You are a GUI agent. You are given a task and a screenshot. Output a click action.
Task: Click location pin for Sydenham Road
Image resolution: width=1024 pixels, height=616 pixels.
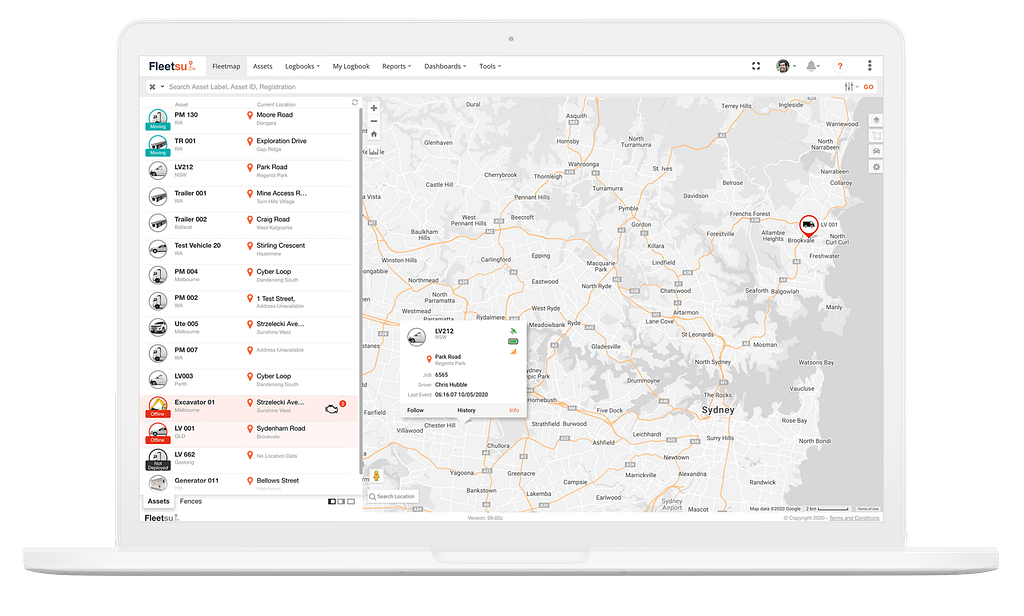[249, 429]
